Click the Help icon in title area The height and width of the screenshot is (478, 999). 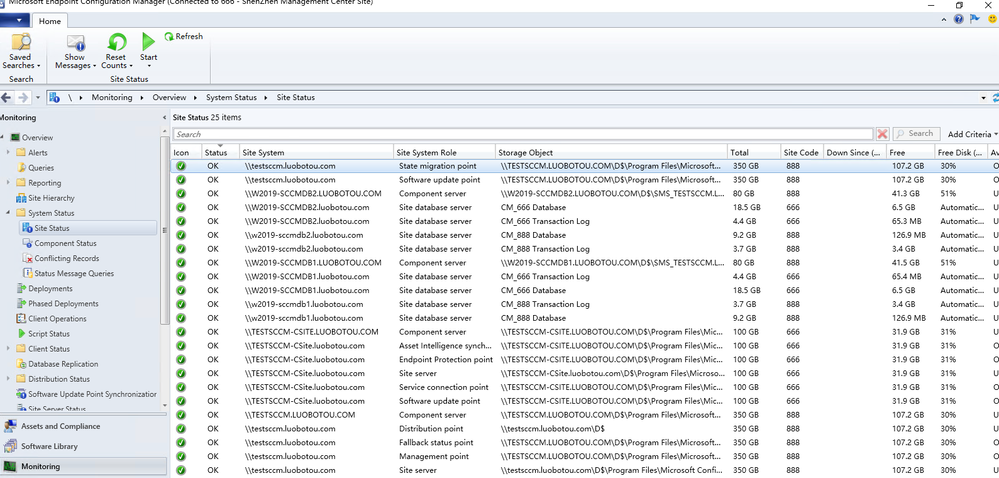pyautogui.click(x=958, y=19)
